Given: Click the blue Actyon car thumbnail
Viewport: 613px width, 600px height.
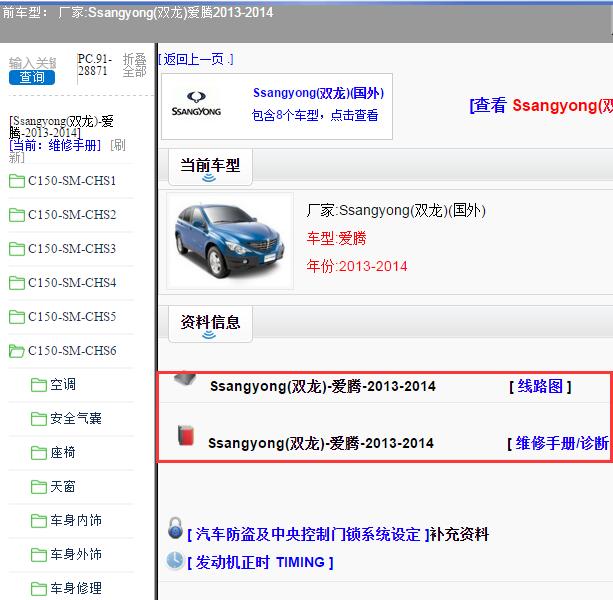Looking at the screenshot, I should 230,241.
